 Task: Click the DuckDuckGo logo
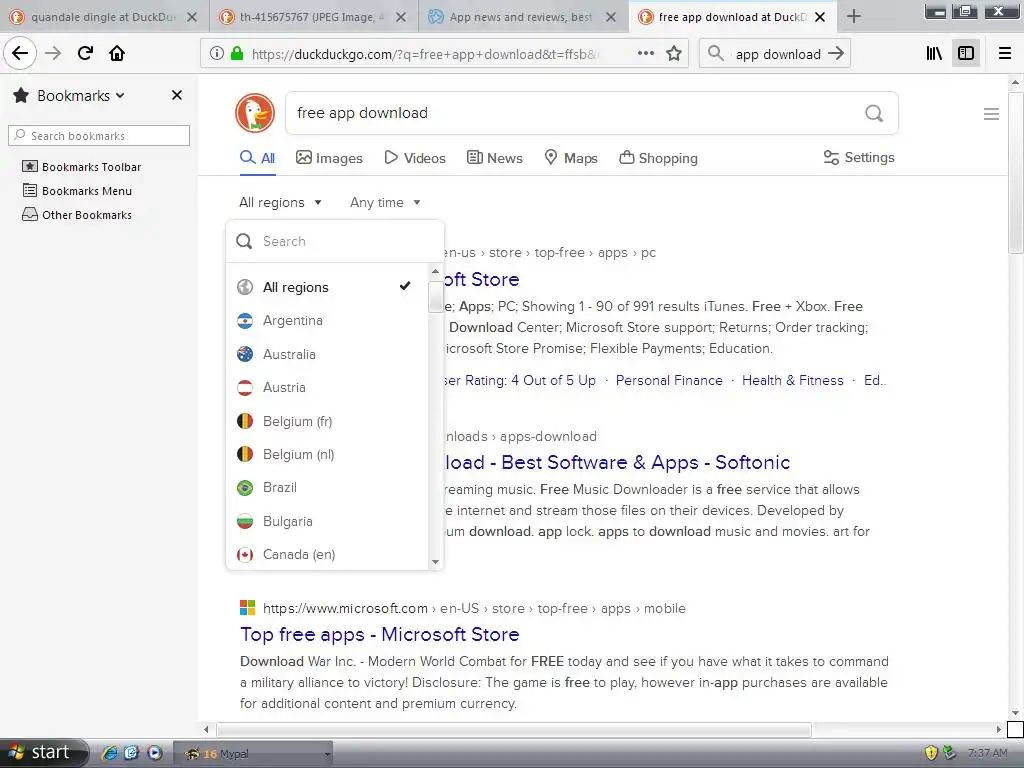pos(255,113)
